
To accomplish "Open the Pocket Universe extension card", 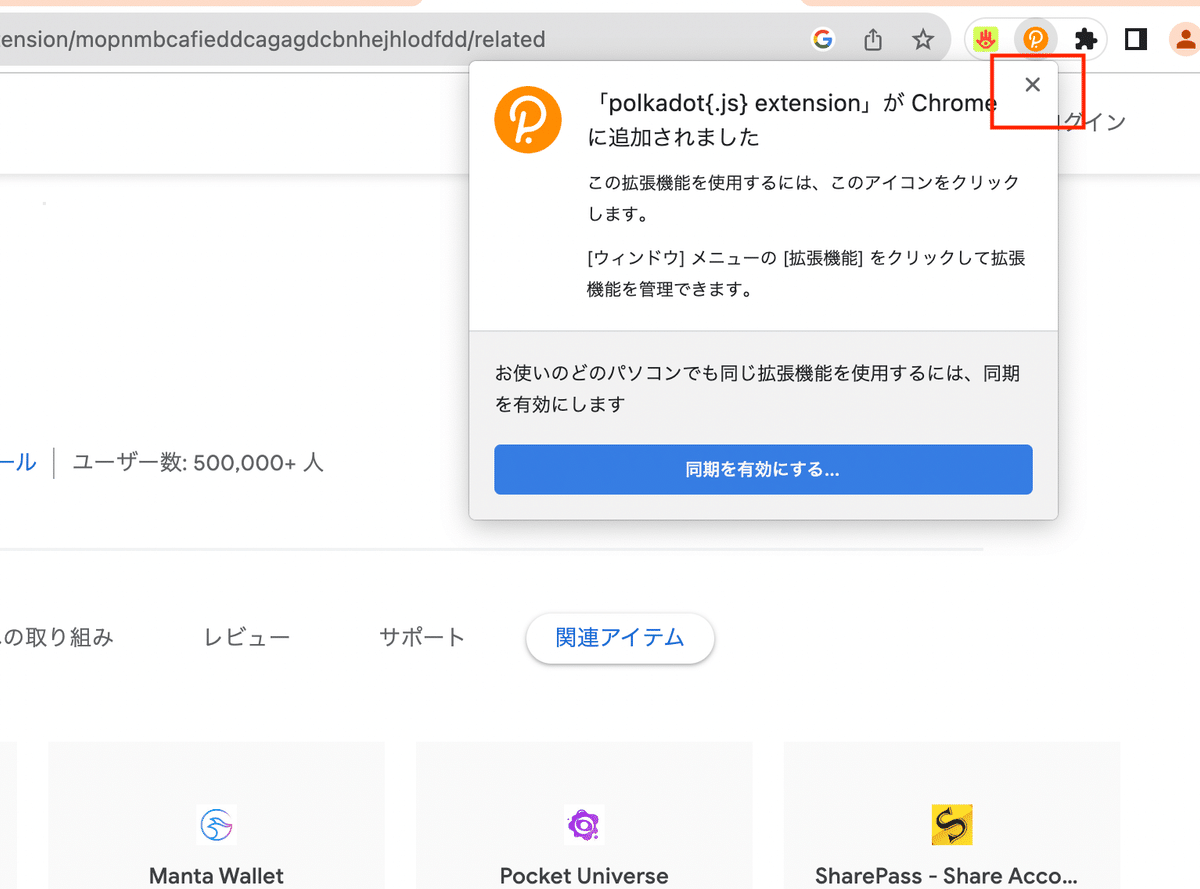I will (584, 815).
